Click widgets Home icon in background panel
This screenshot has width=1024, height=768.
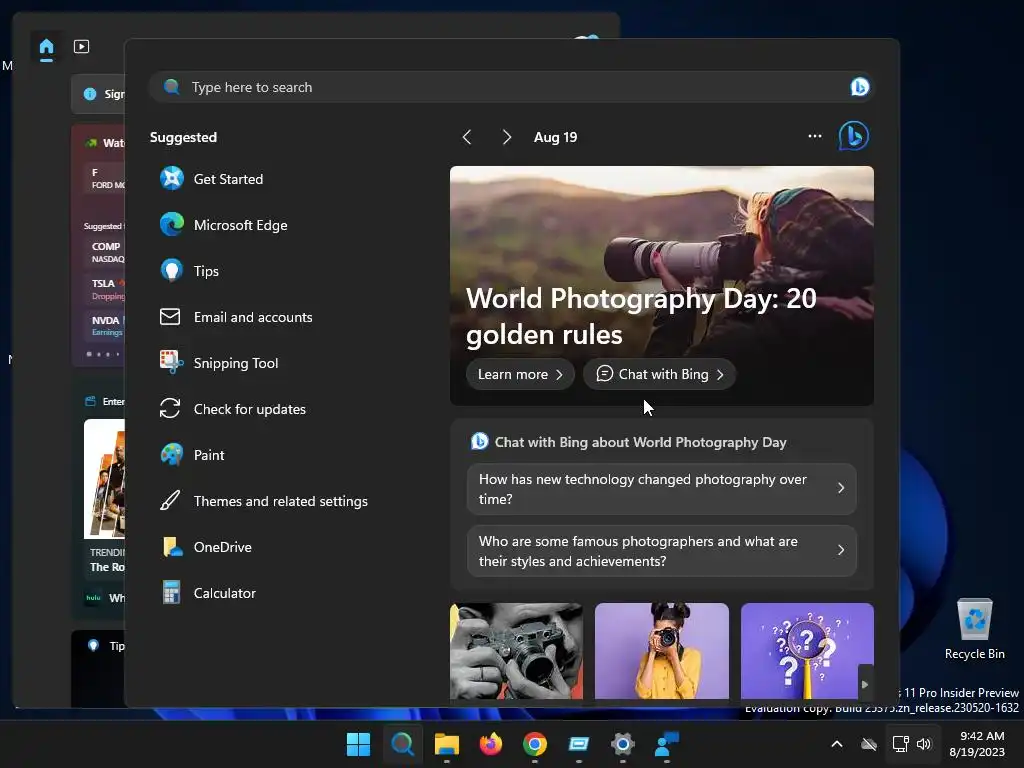point(46,47)
